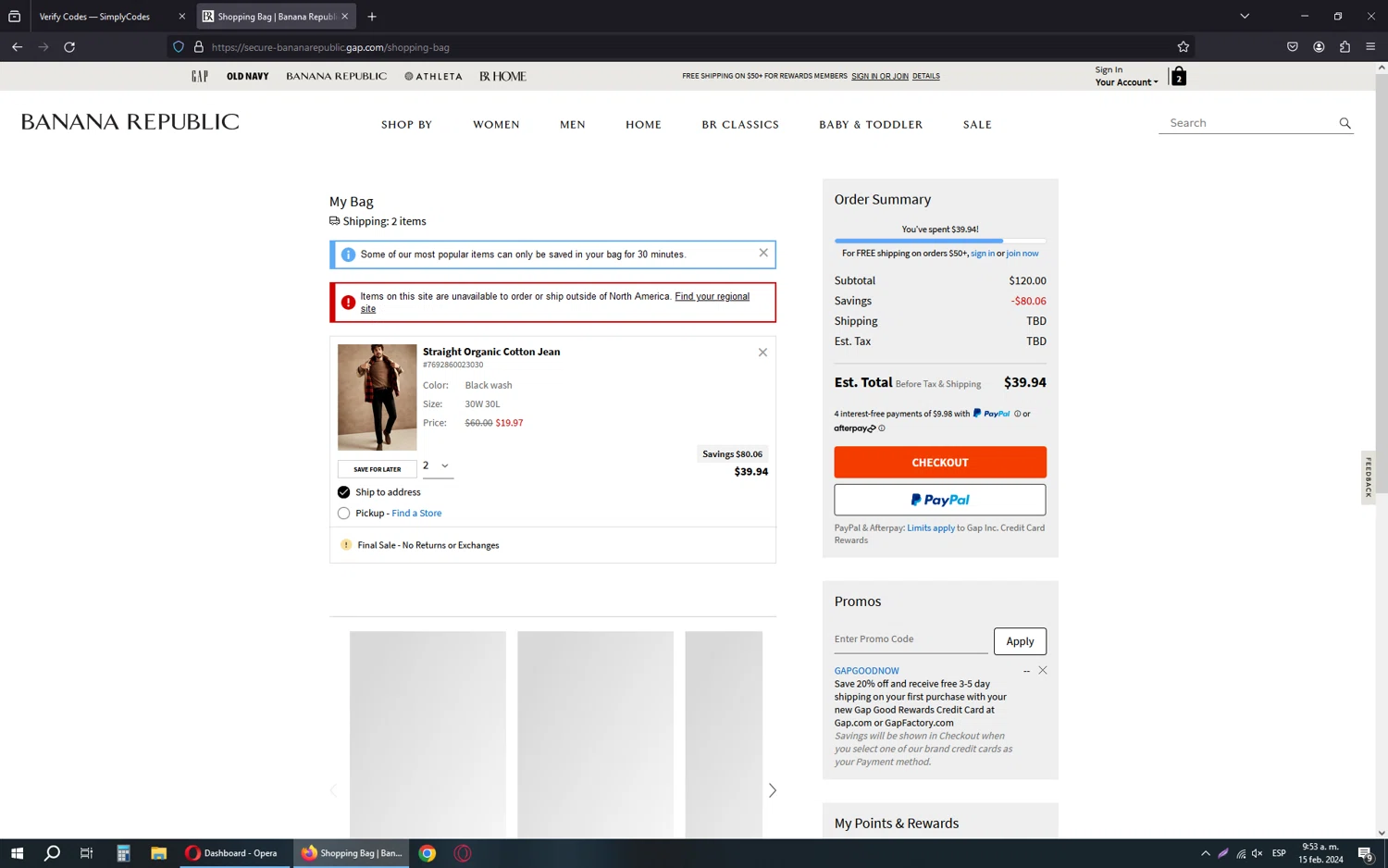Click the Banana Republic main logo

(130, 122)
